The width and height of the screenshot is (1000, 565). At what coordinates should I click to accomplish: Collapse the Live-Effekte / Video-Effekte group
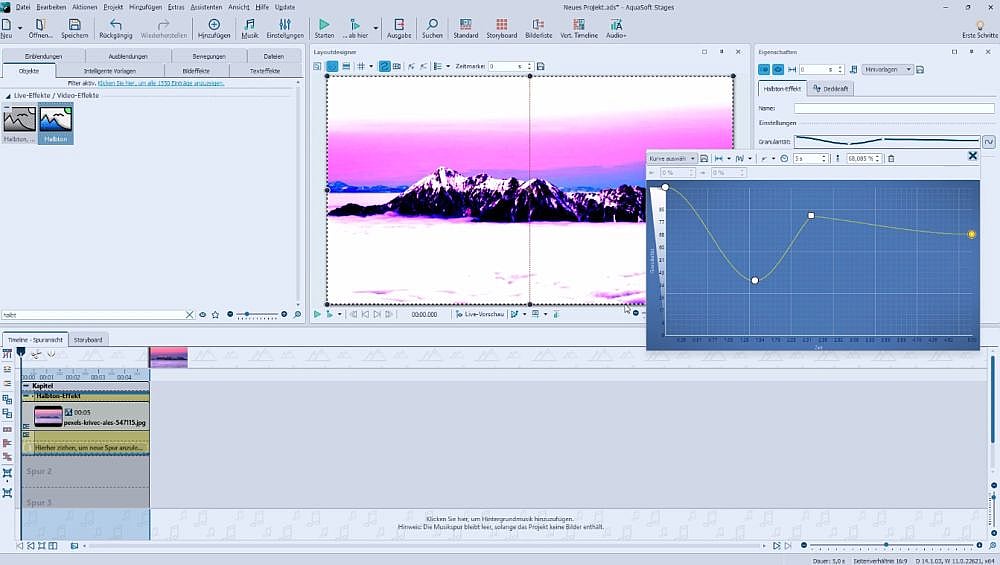[7, 95]
